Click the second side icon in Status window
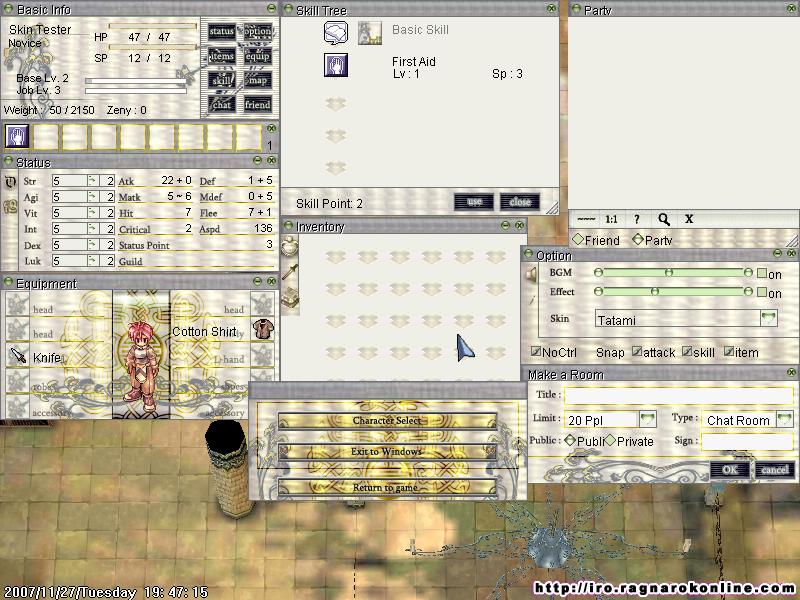Viewport: 800px width, 600px height. tap(10, 207)
